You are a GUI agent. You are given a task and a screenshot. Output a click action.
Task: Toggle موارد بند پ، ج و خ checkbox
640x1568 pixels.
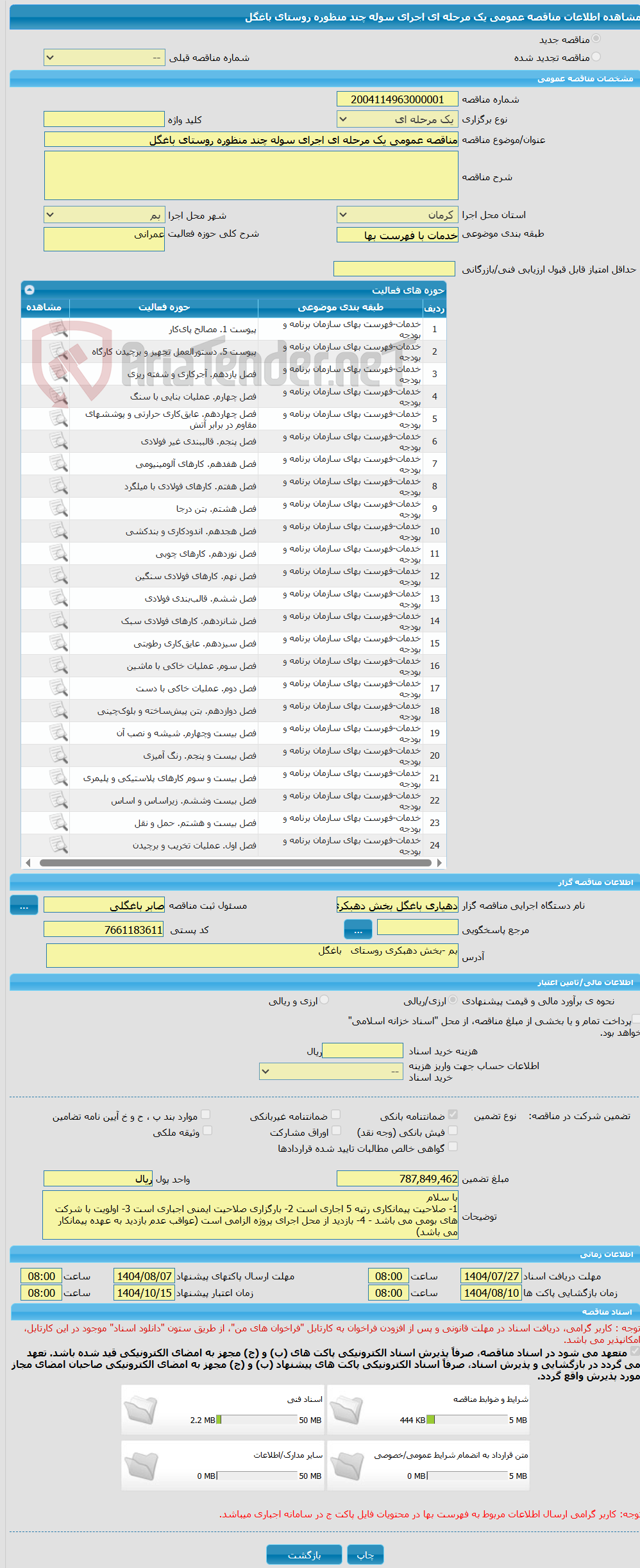pyautogui.click(x=206, y=1115)
